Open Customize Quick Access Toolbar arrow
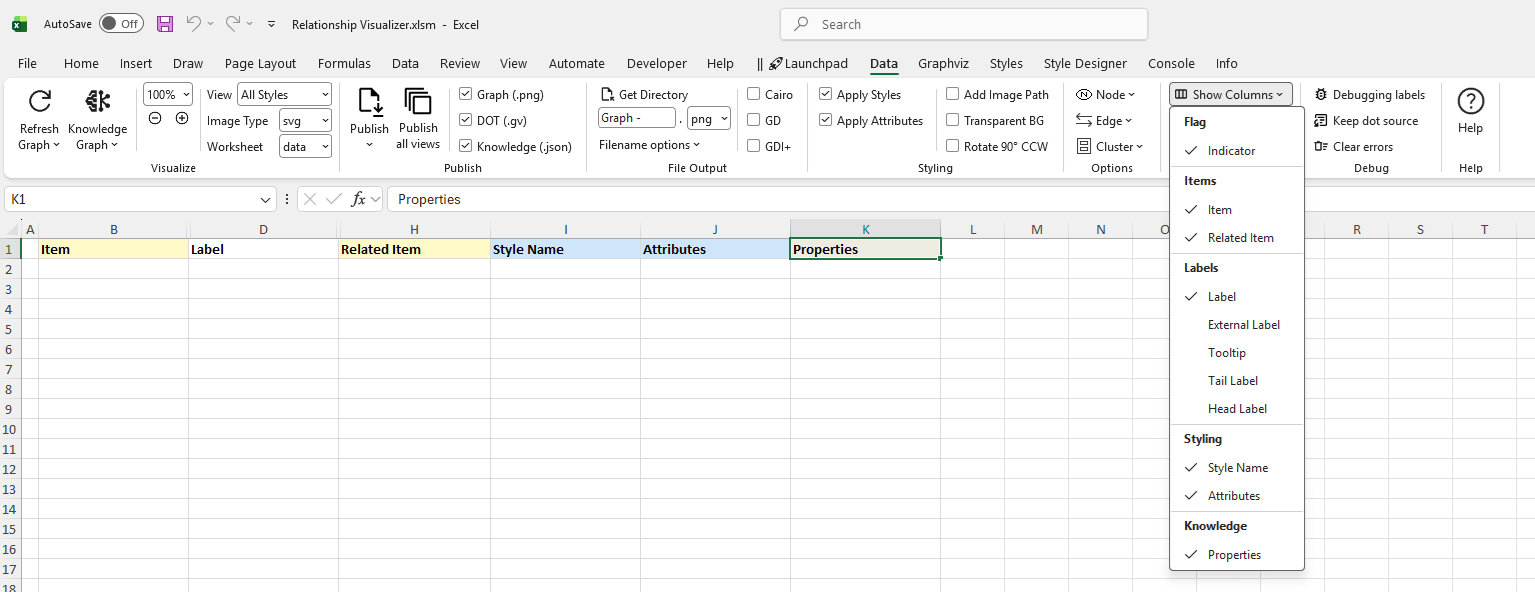Image resolution: width=1535 pixels, height=592 pixels. [271, 24]
